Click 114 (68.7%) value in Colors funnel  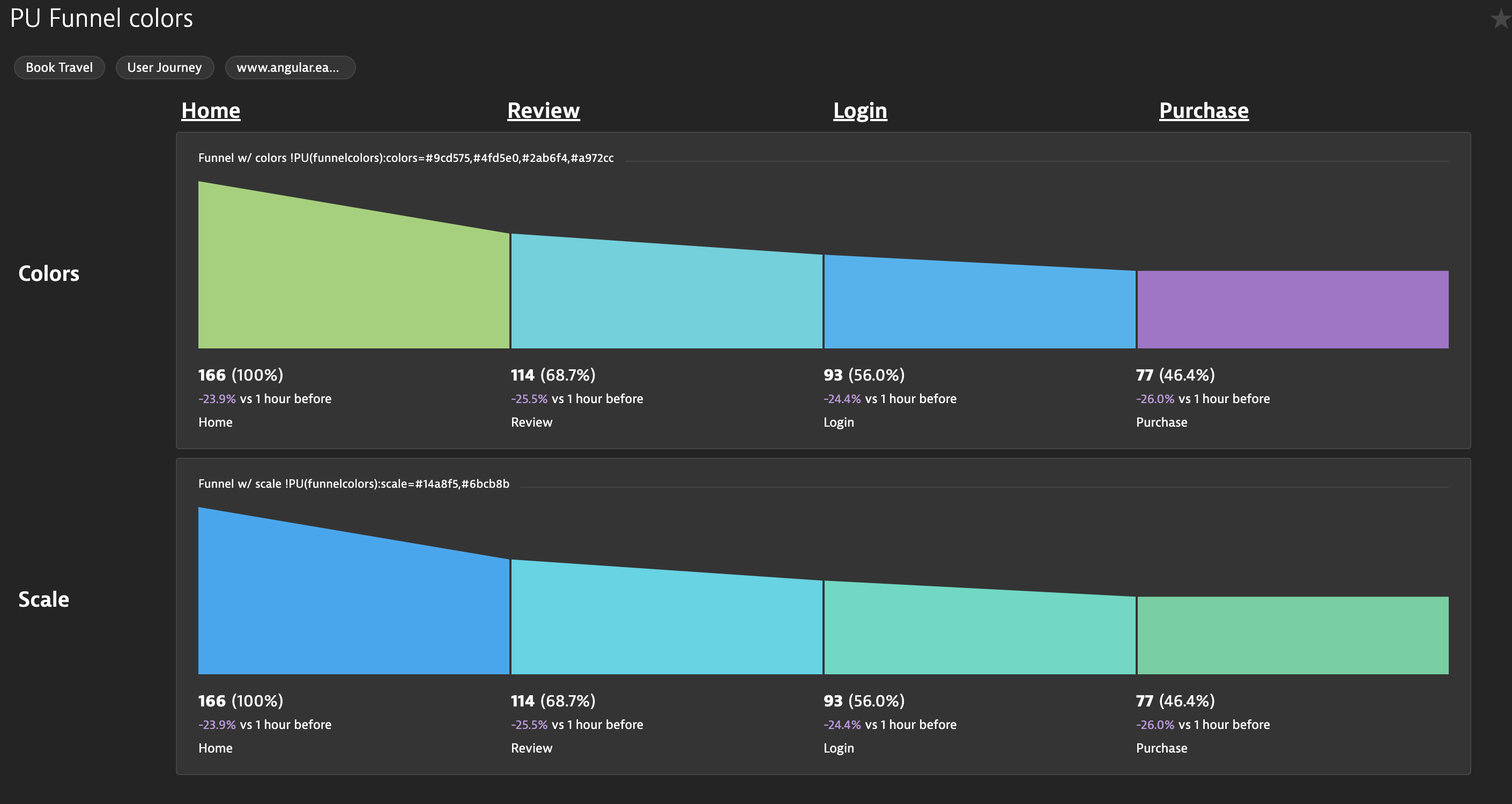(x=553, y=375)
